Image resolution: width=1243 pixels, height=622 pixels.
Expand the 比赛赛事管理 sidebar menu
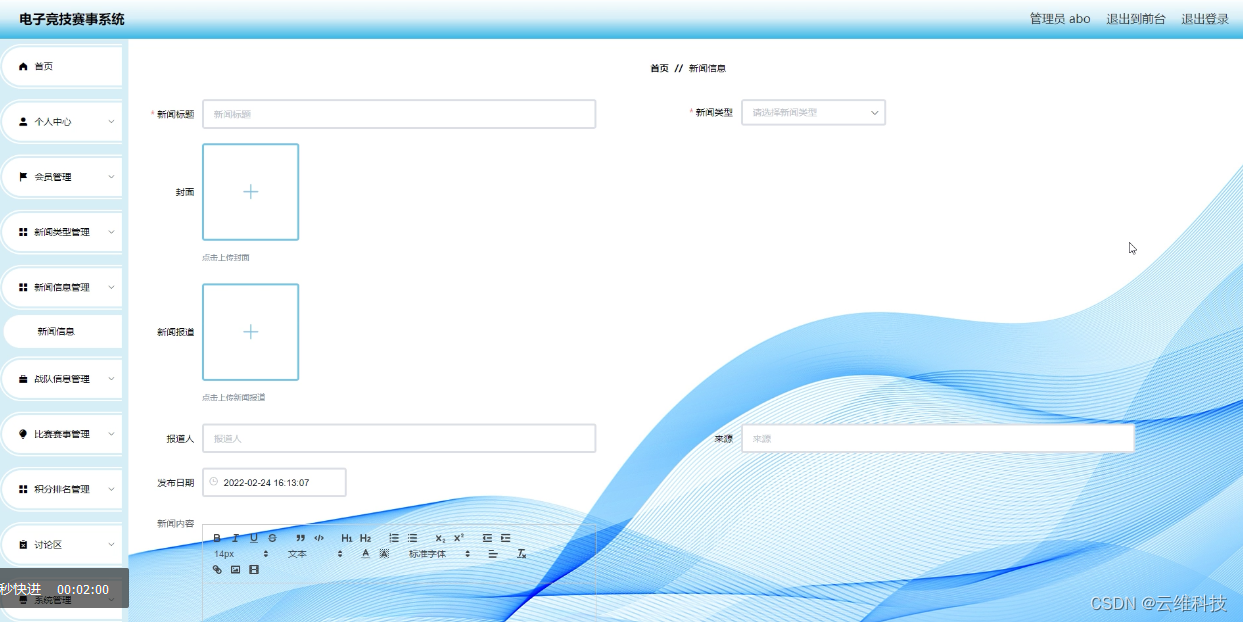point(62,434)
